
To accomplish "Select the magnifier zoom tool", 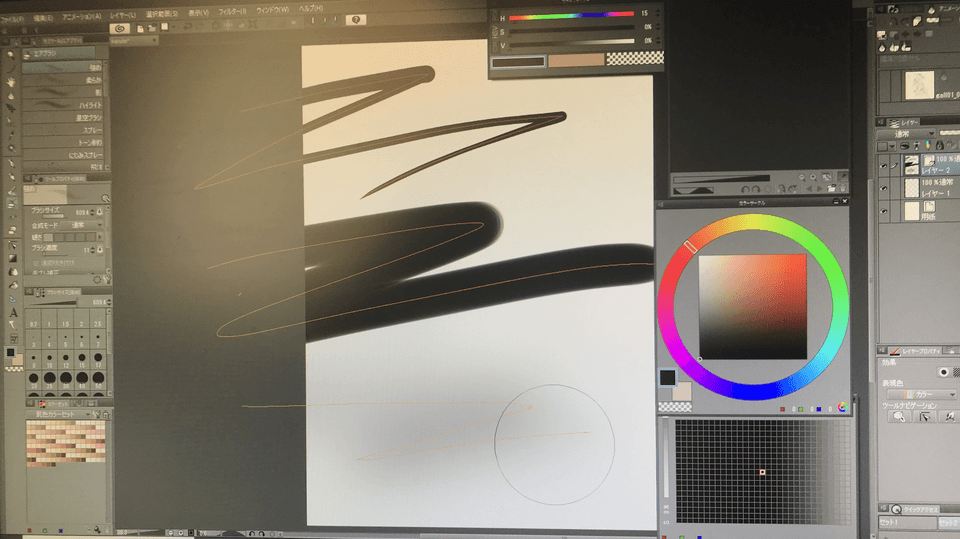I will (11, 56).
